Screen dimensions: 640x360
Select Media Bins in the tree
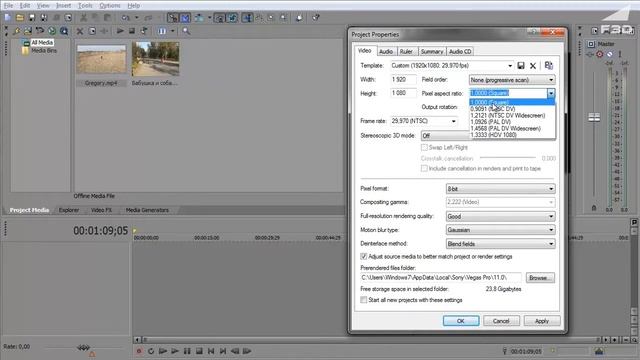pos(44,51)
